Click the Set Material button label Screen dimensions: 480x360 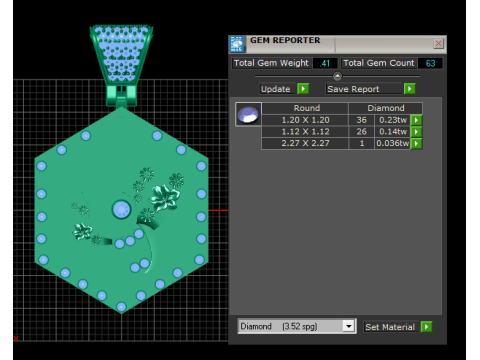pos(390,327)
